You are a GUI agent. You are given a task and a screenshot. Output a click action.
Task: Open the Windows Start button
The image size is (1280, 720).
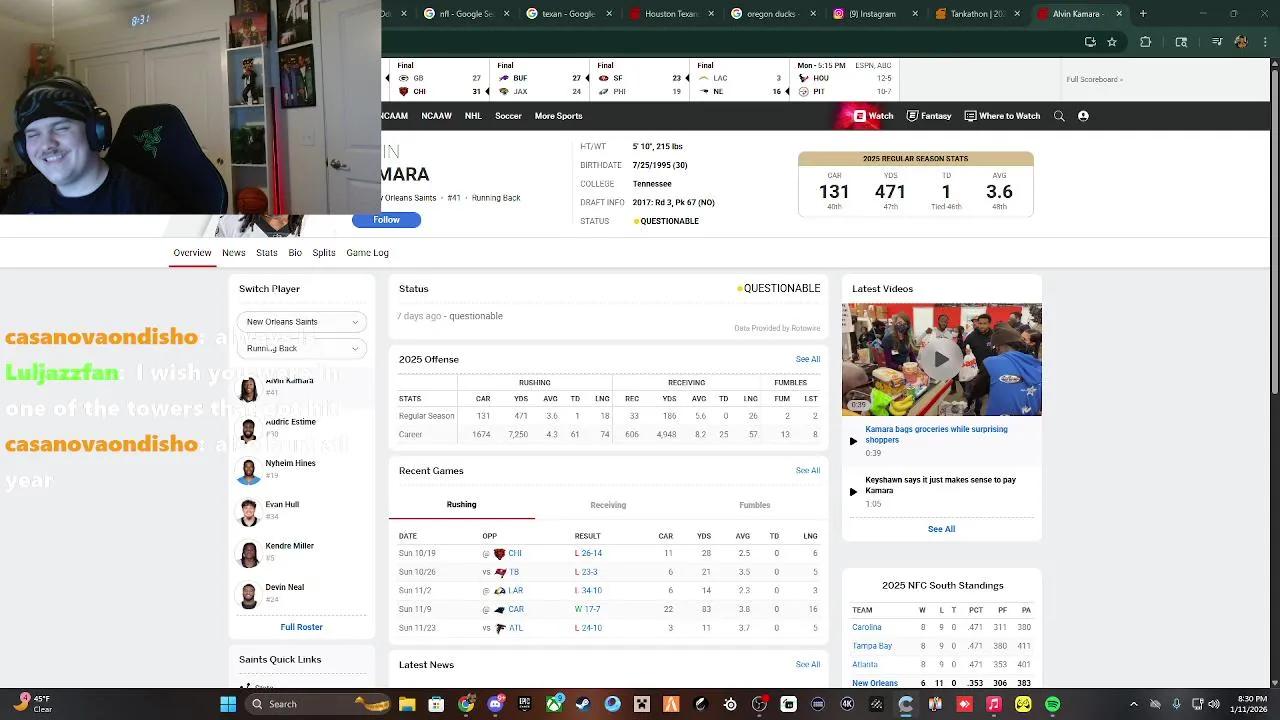pyautogui.click(x=228, y=704)
